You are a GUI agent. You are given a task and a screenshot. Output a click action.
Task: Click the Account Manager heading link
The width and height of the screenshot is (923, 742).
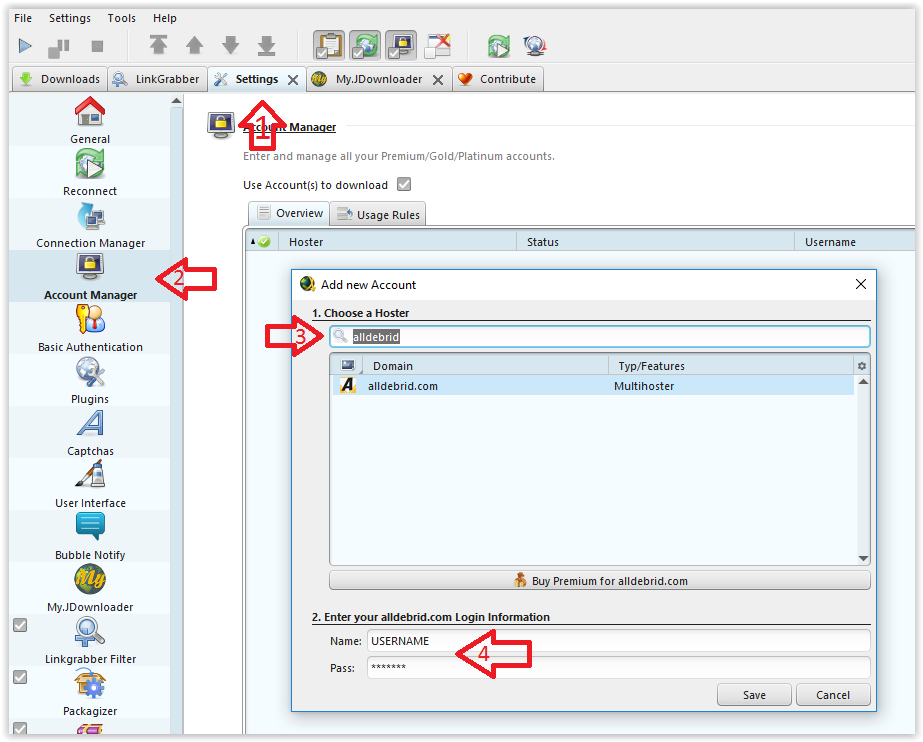[x=290, y=127]
